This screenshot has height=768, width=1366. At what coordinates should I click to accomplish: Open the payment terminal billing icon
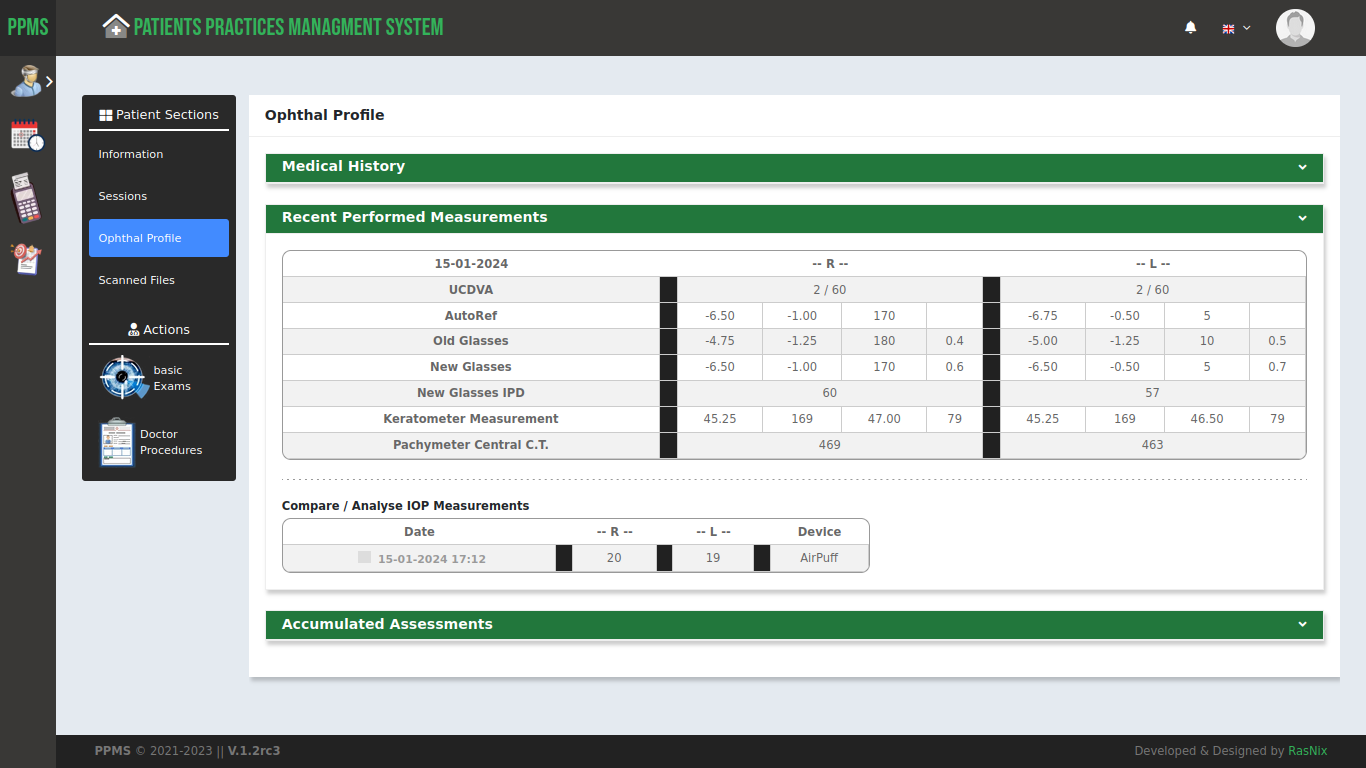[26, 198]
